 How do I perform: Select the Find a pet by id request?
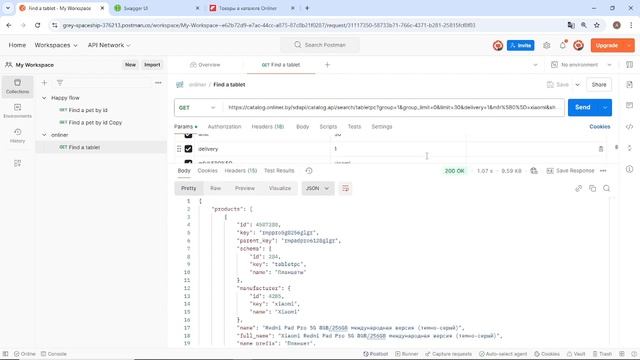[x=84, y=110]
